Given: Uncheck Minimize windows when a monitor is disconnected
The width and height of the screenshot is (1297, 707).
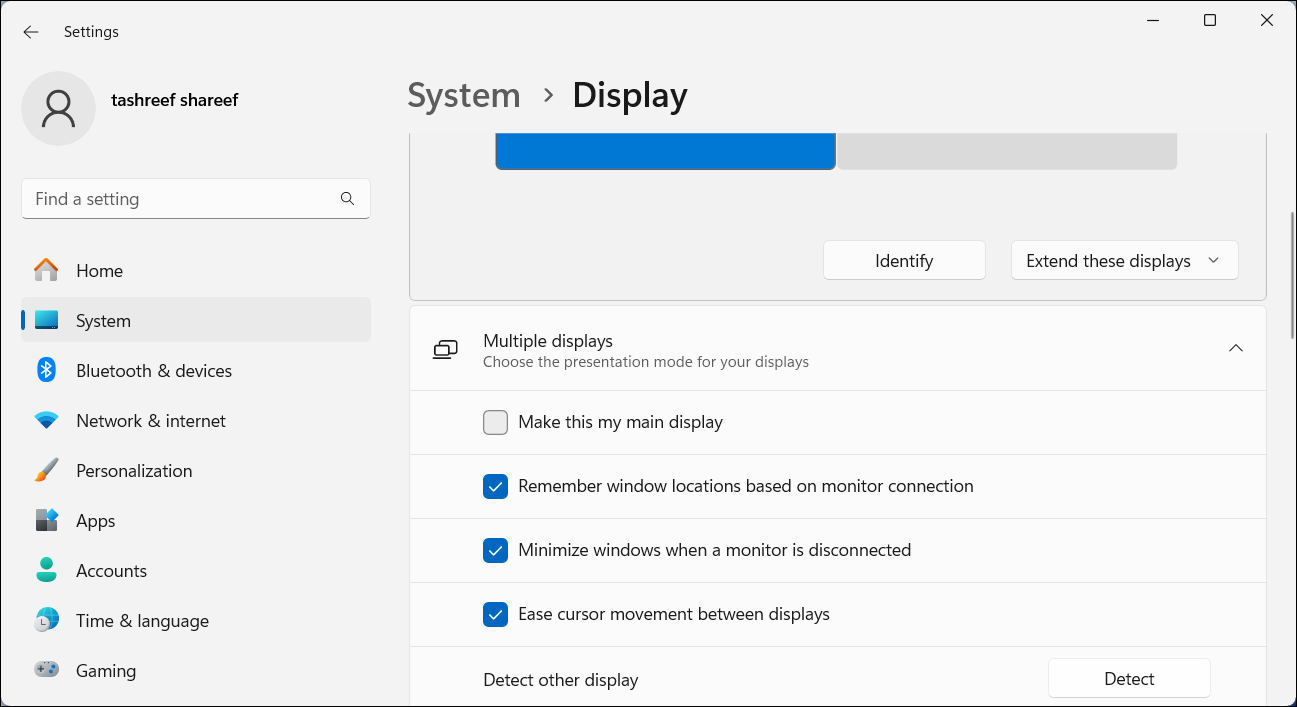Looking at the screenshot, I should (x=495, y=550).
